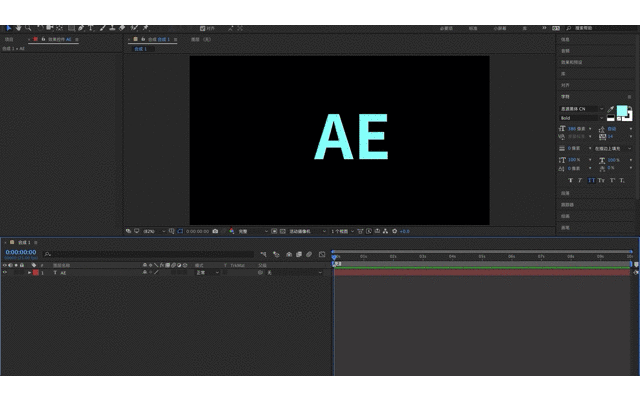The width and height of the screenshot is (640, 400).
Task: Select the Composition 合成 1 viewer tab
Action: 158,40
